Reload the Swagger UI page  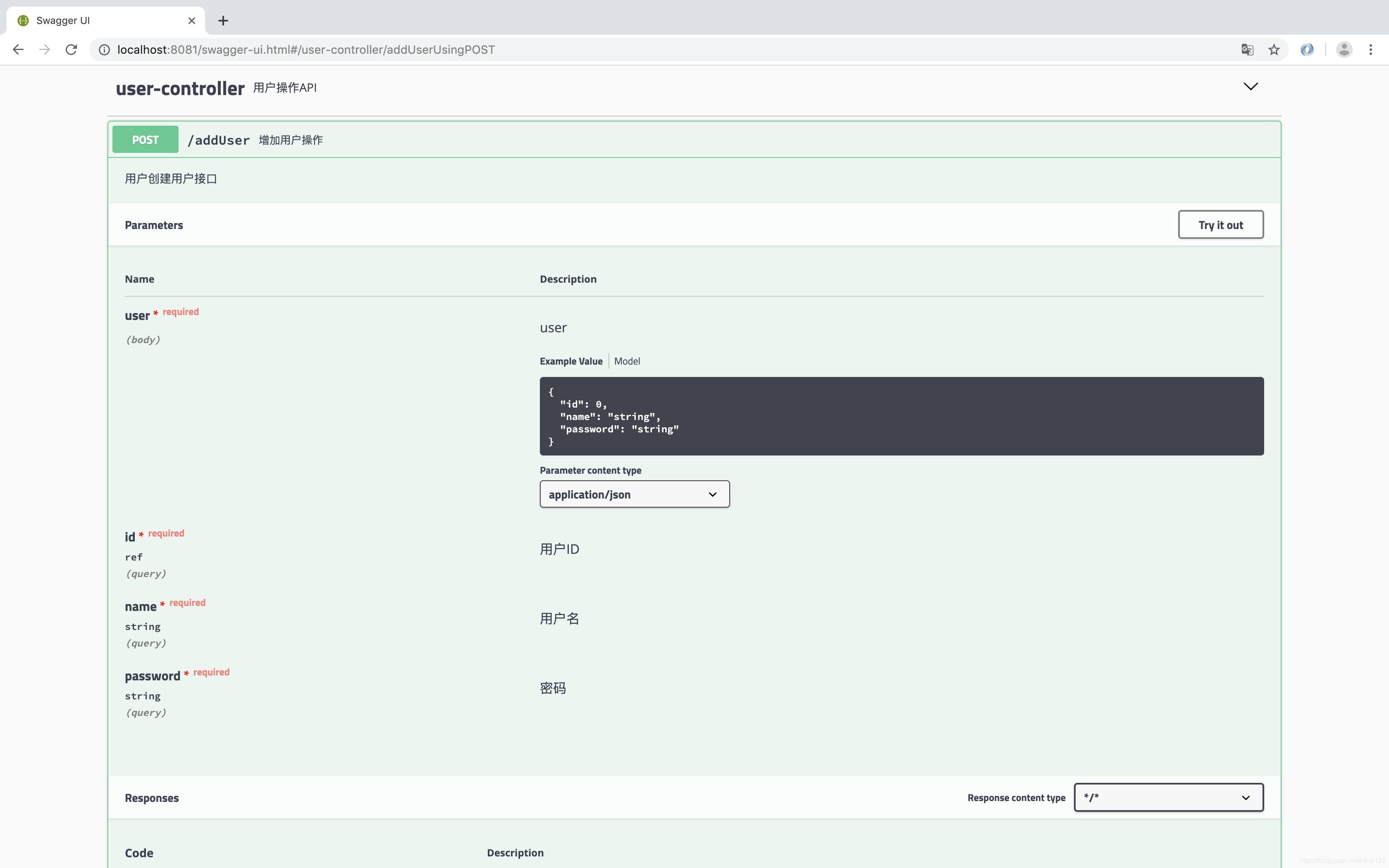click(71, 49)
